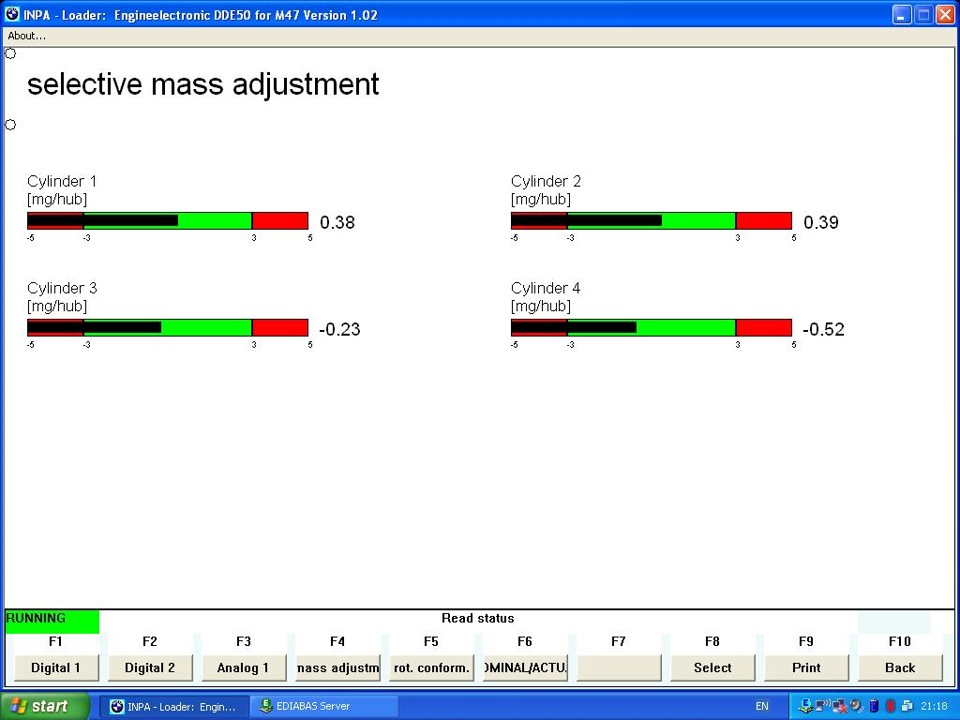Click the Cylinder 3 label
960x720 pixels.
pos(62,288)
